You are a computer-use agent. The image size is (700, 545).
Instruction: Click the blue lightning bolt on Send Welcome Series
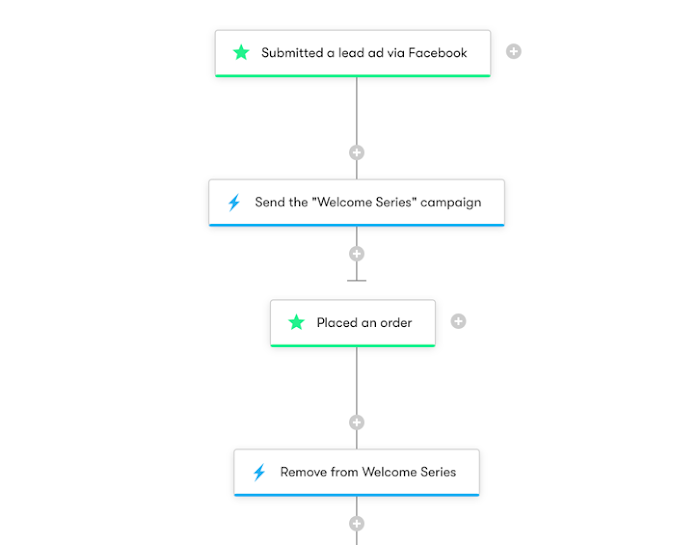pyautogui.click(x=234, y=202)
